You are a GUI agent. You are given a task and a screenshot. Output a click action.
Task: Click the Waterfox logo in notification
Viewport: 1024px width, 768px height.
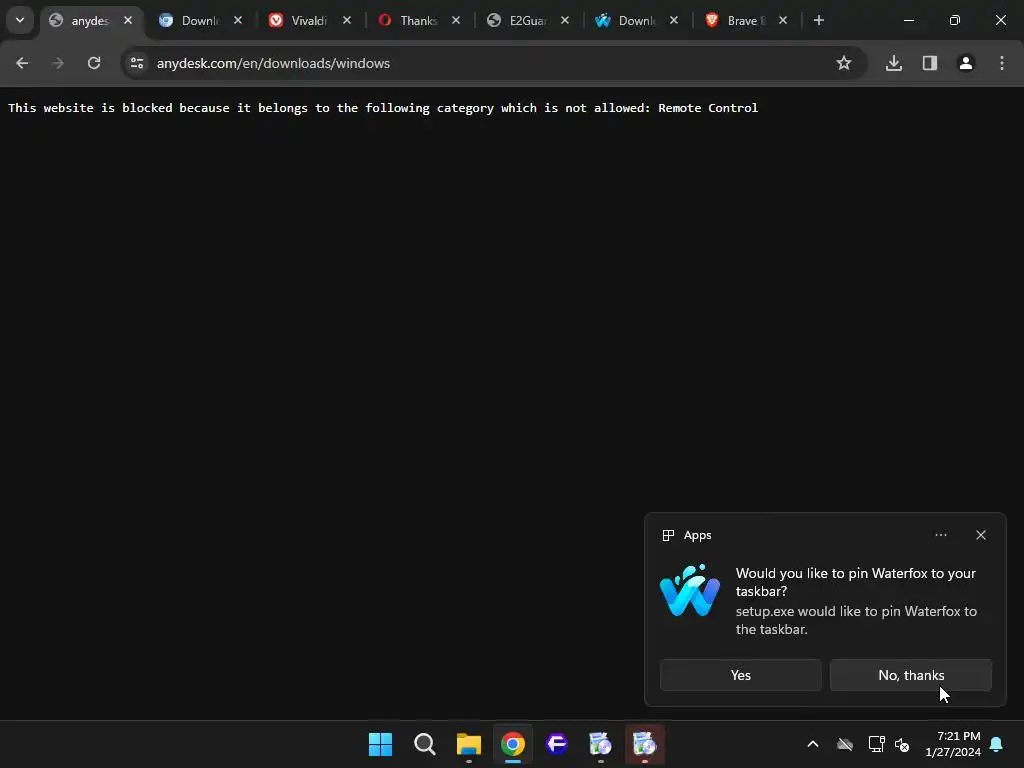pyautogui.click(x=690, y=590)
